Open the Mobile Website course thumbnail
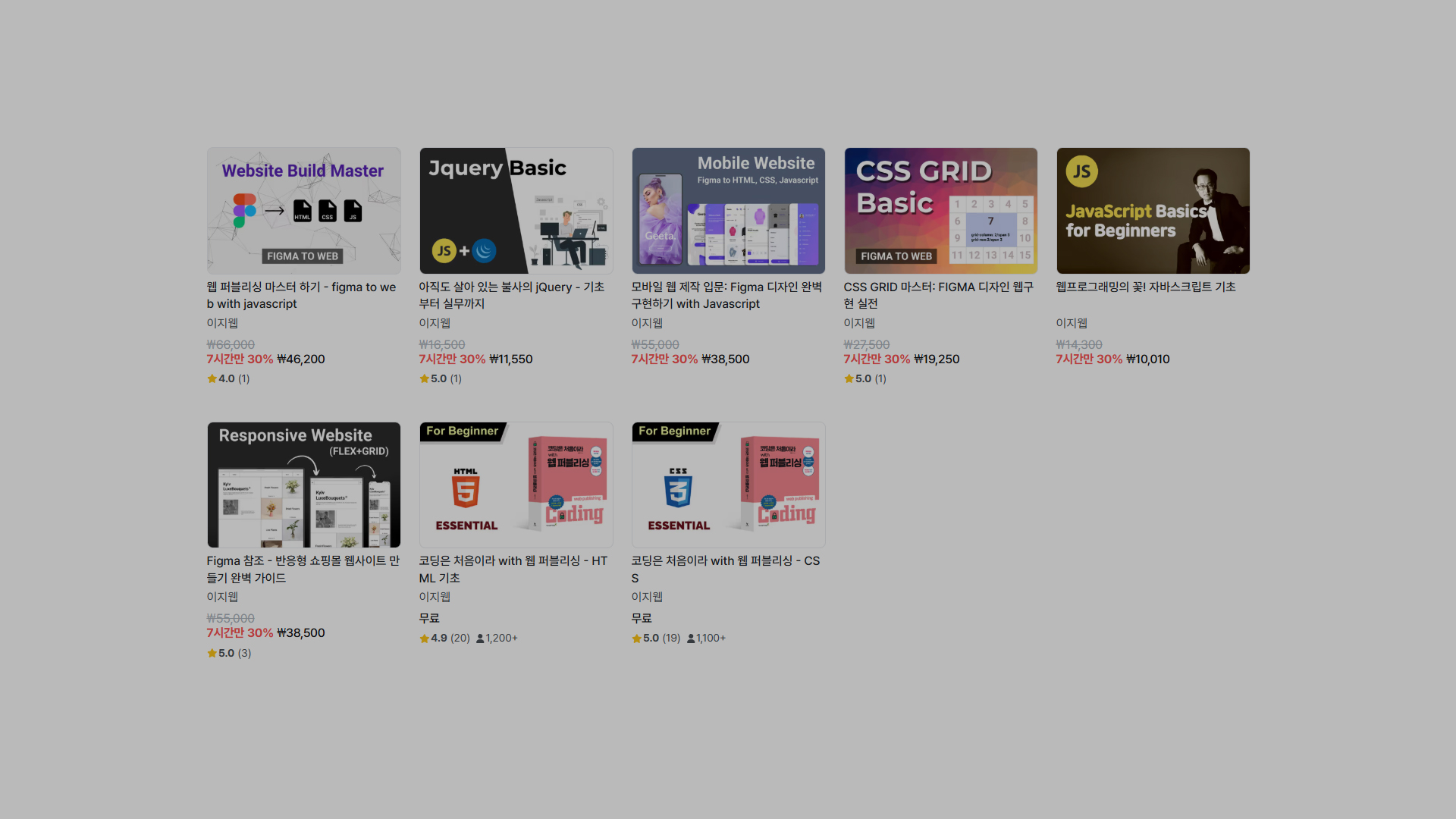The height and width of the screenshot is (819, 1456). click(728, 211)
